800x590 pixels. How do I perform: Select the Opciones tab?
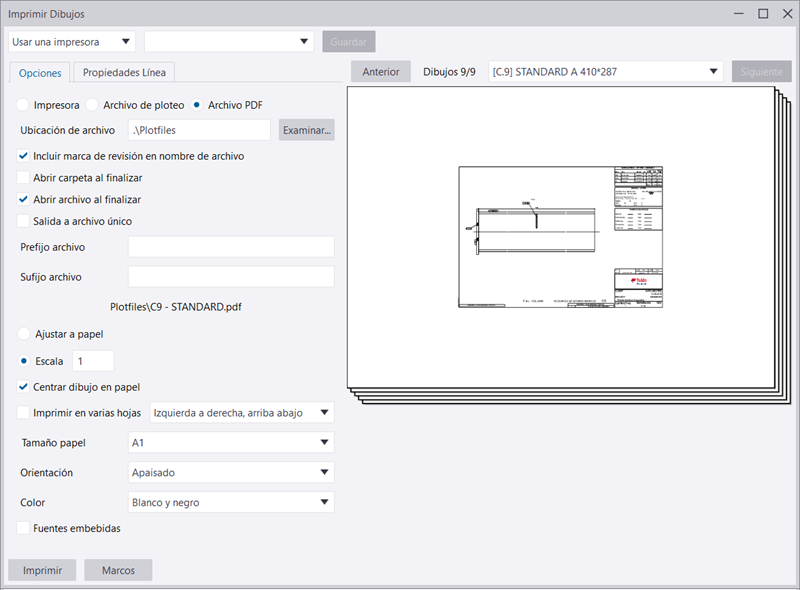40,72
